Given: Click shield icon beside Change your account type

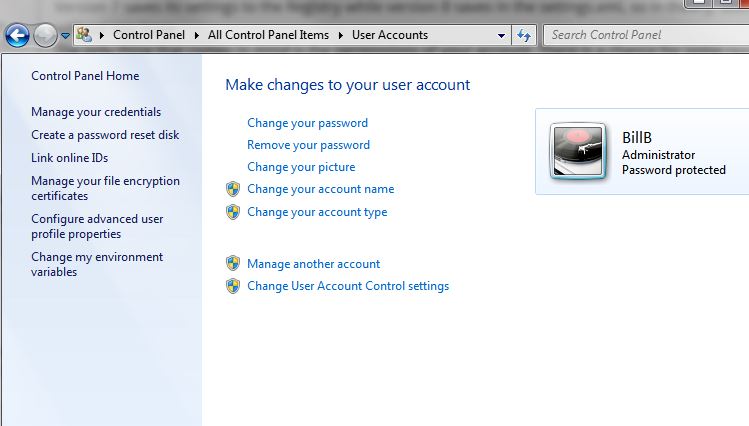Looking at the screenshot, I should pyautogui.click(x=233, y=212).
